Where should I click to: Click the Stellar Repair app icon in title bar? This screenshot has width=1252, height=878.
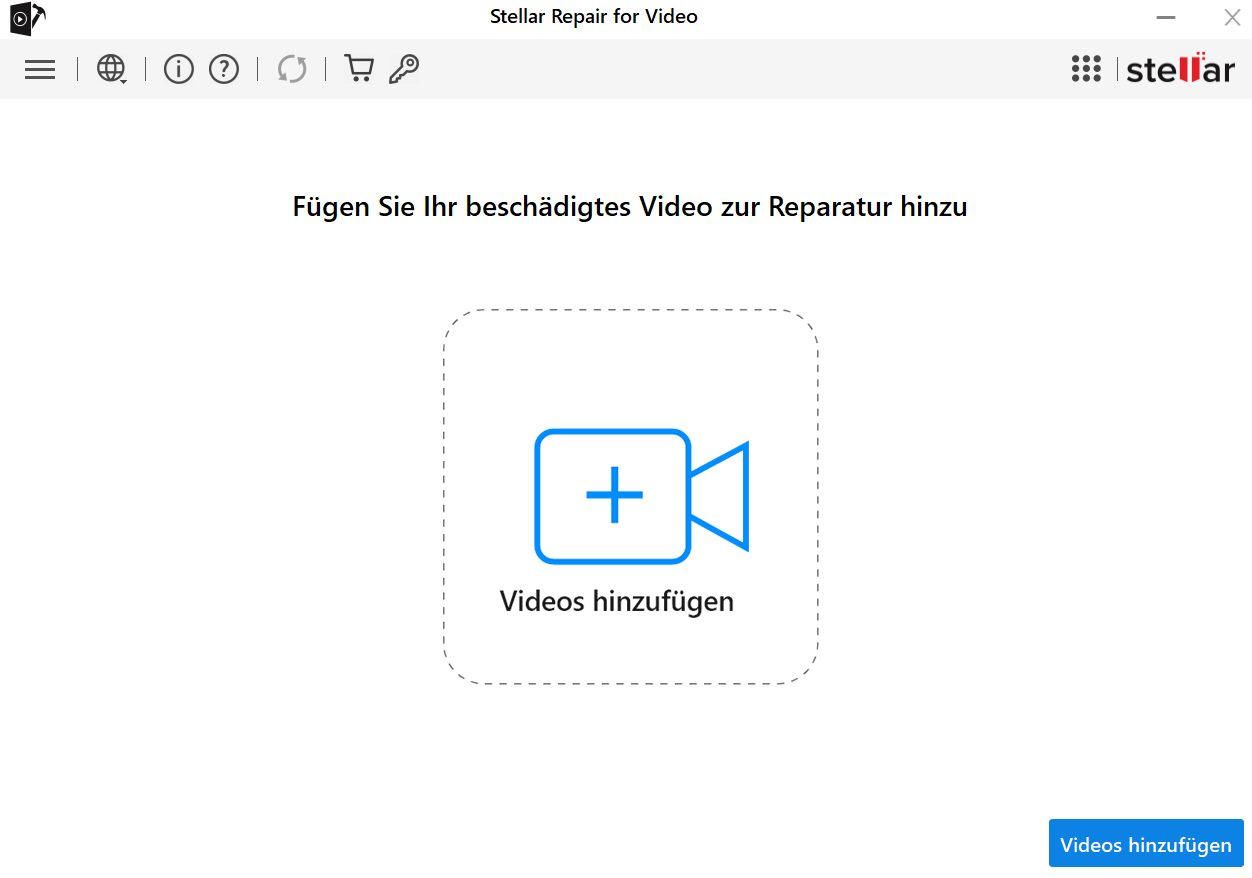[x=27, y=18]
